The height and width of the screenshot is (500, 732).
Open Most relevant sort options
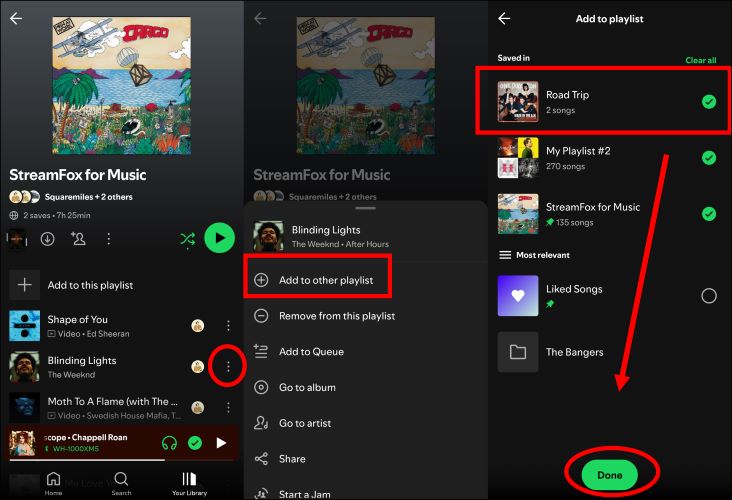pyautogui.click(x=535, y=255)
